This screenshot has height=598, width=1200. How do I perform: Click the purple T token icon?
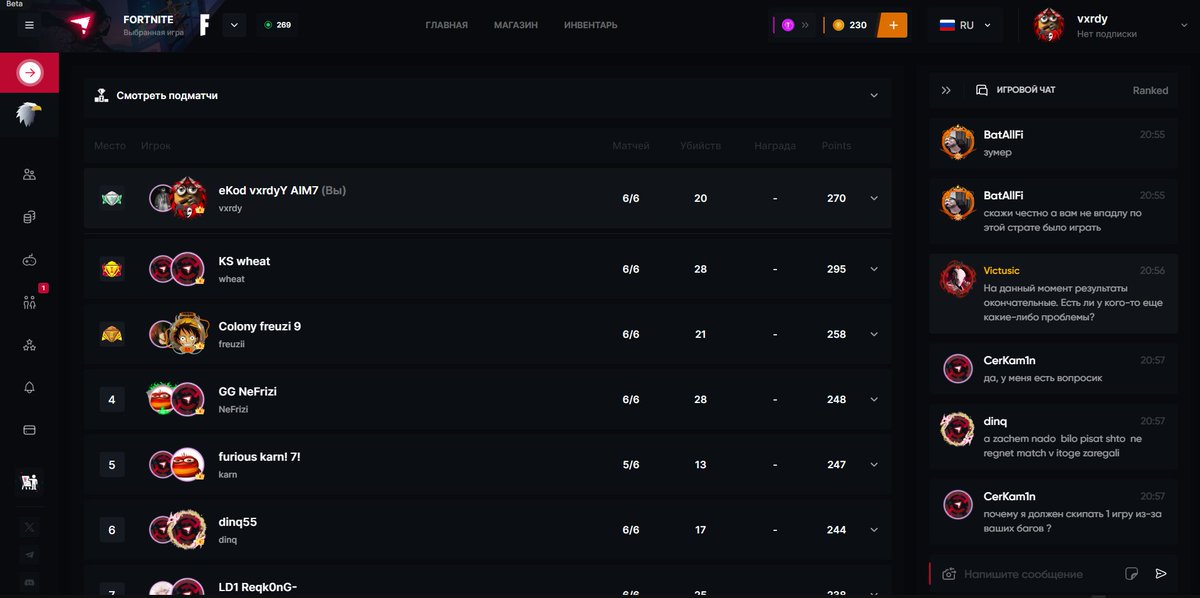click(788, 25)
